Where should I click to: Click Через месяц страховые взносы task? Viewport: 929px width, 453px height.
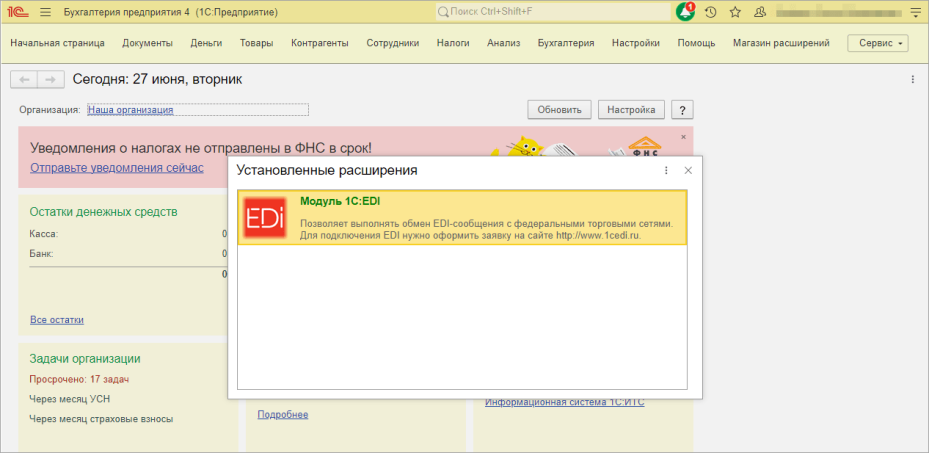(x=101, y=419)
